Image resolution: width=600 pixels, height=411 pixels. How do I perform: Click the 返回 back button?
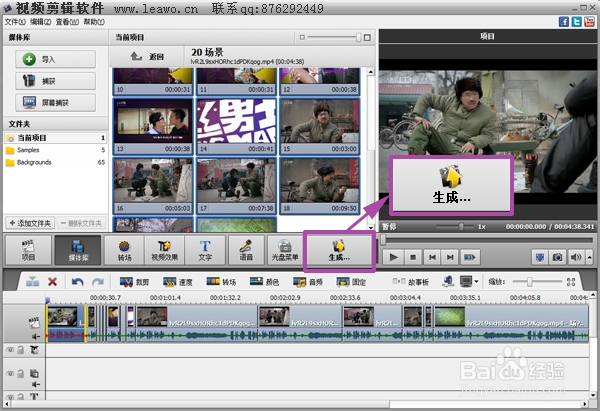tap(147, 57)
